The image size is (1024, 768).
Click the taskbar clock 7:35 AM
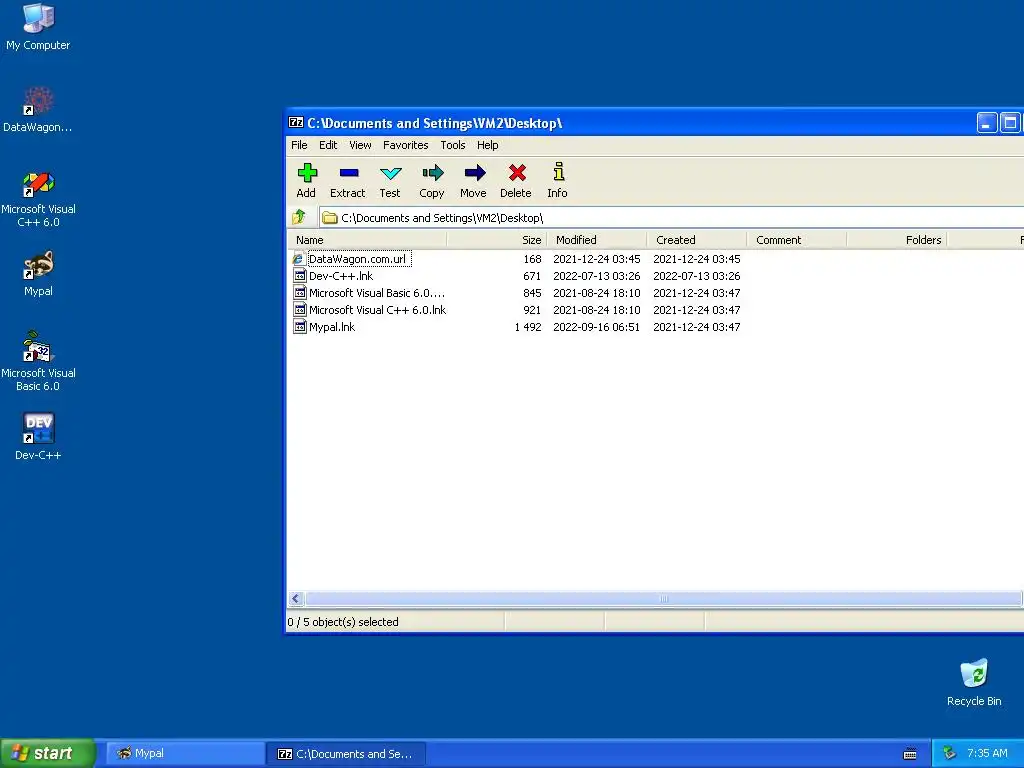[x=987, y=753]
